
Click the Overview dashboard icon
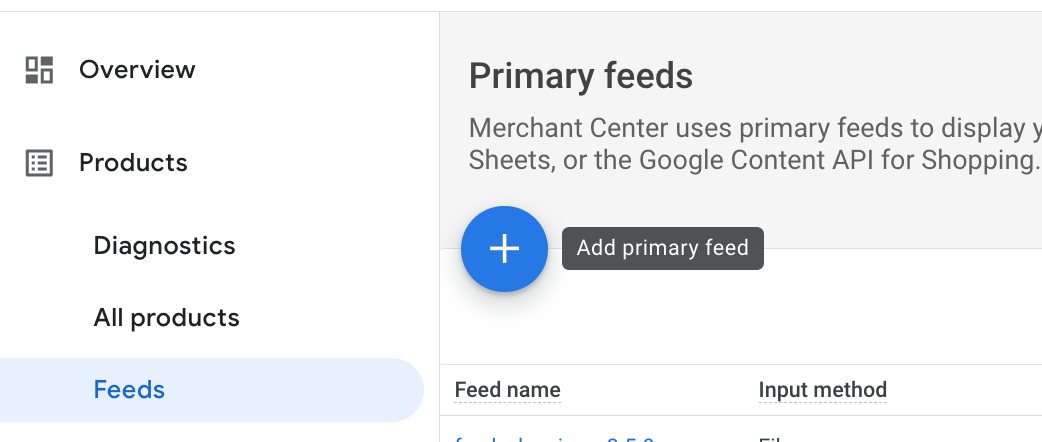pos(39,70)
